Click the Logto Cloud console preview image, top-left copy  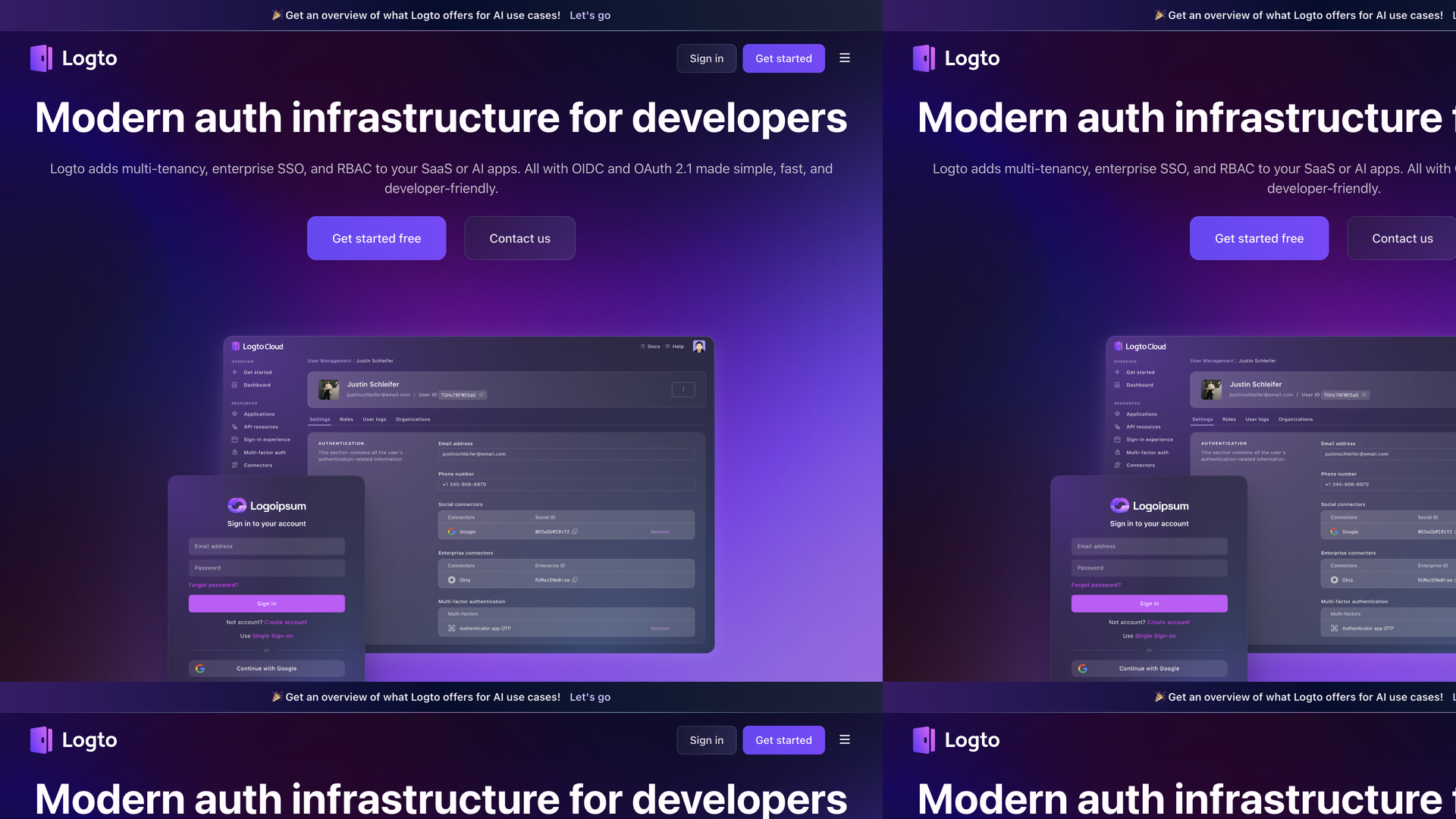point(441,508)
